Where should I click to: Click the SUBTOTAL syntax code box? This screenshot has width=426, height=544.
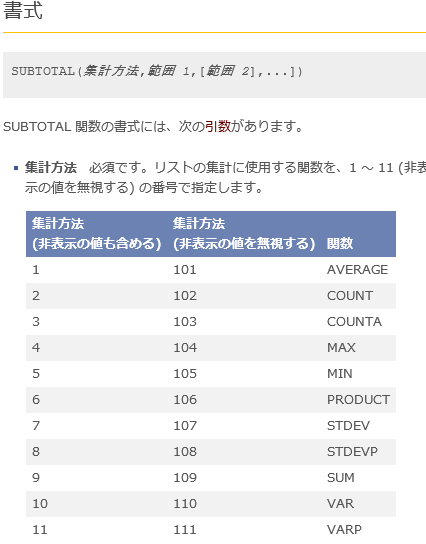click(214, 75)
